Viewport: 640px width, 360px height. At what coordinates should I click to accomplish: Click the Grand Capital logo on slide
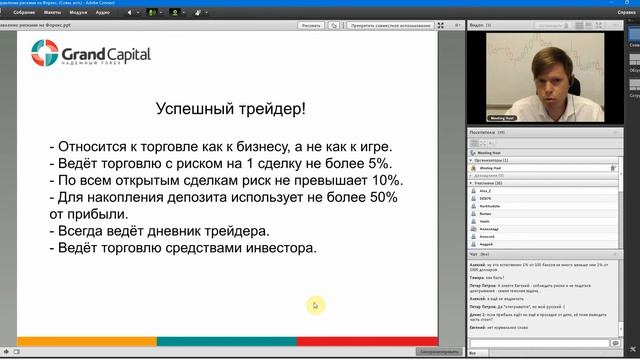[91, 53]
